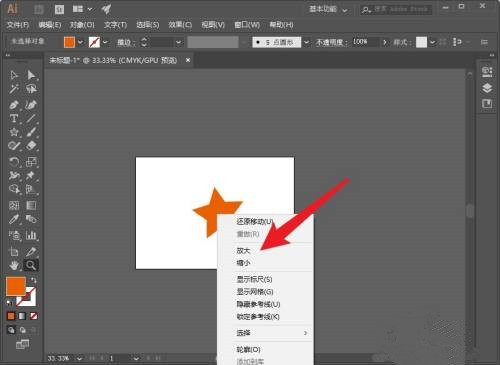Activate the Hand tool
The image size is (500, 365).
(14, 265)
